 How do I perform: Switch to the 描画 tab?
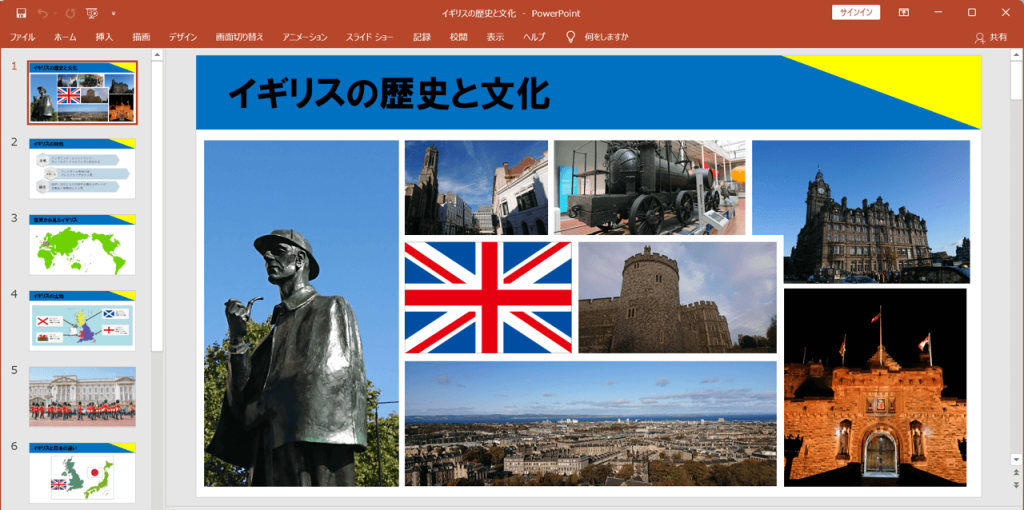(141, 37)
